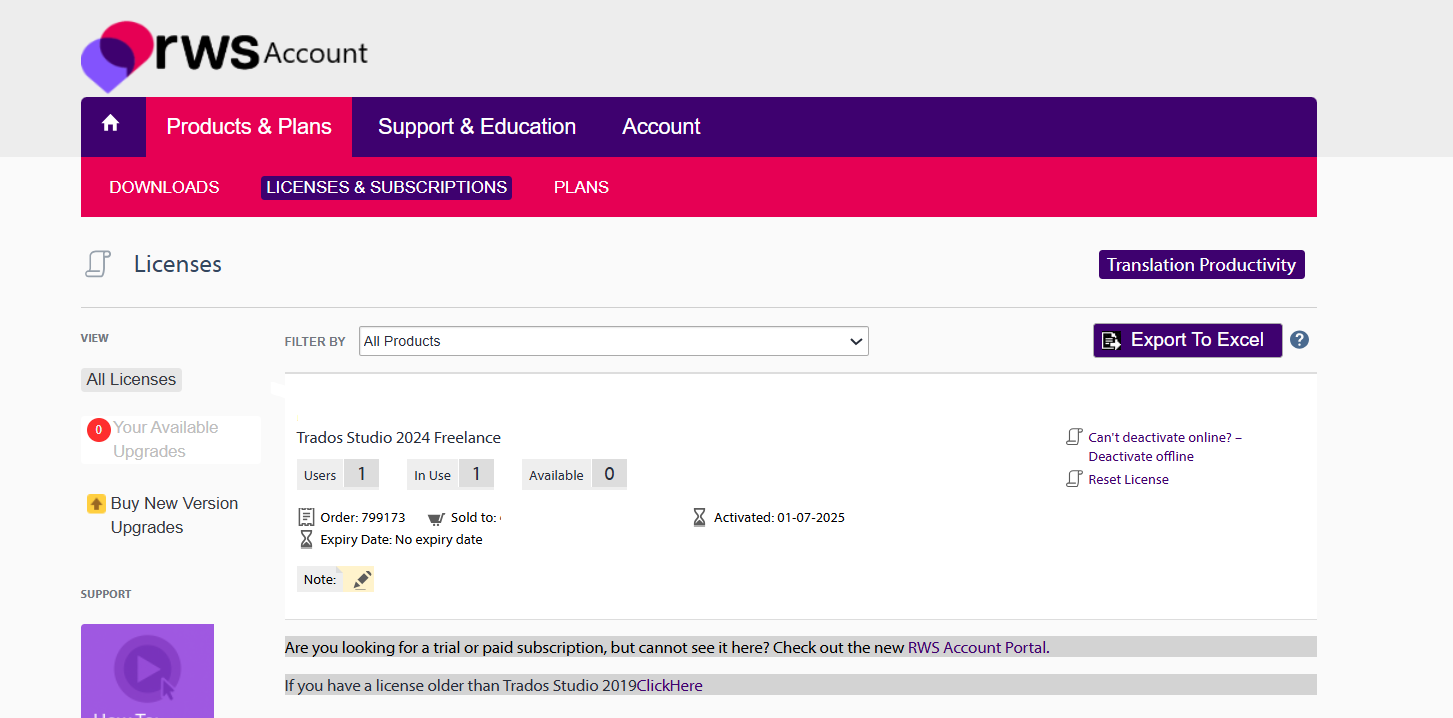The height and width of the screenshot is (718, 1453).
Task: Click the Note: label
Action: (320, 579)
